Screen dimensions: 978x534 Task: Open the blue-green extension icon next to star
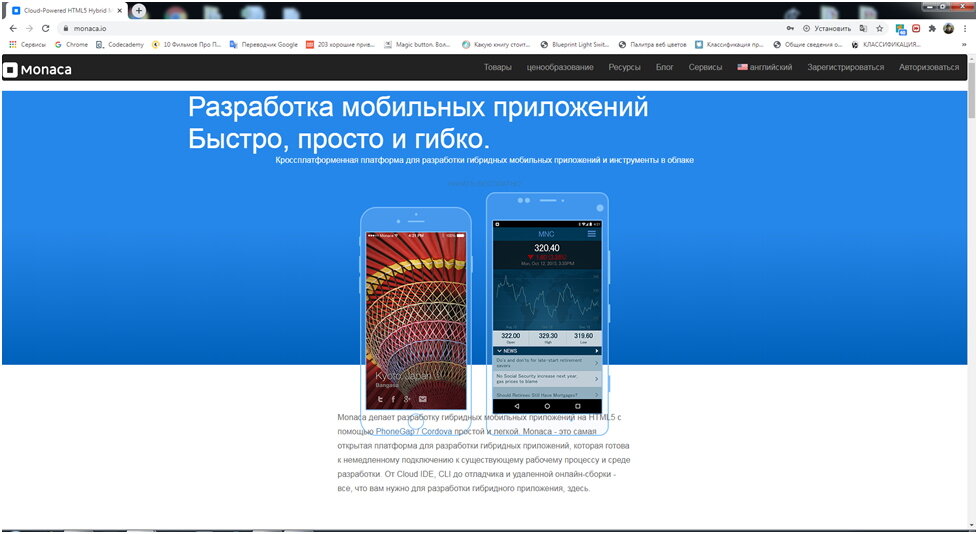click(901, 29)
